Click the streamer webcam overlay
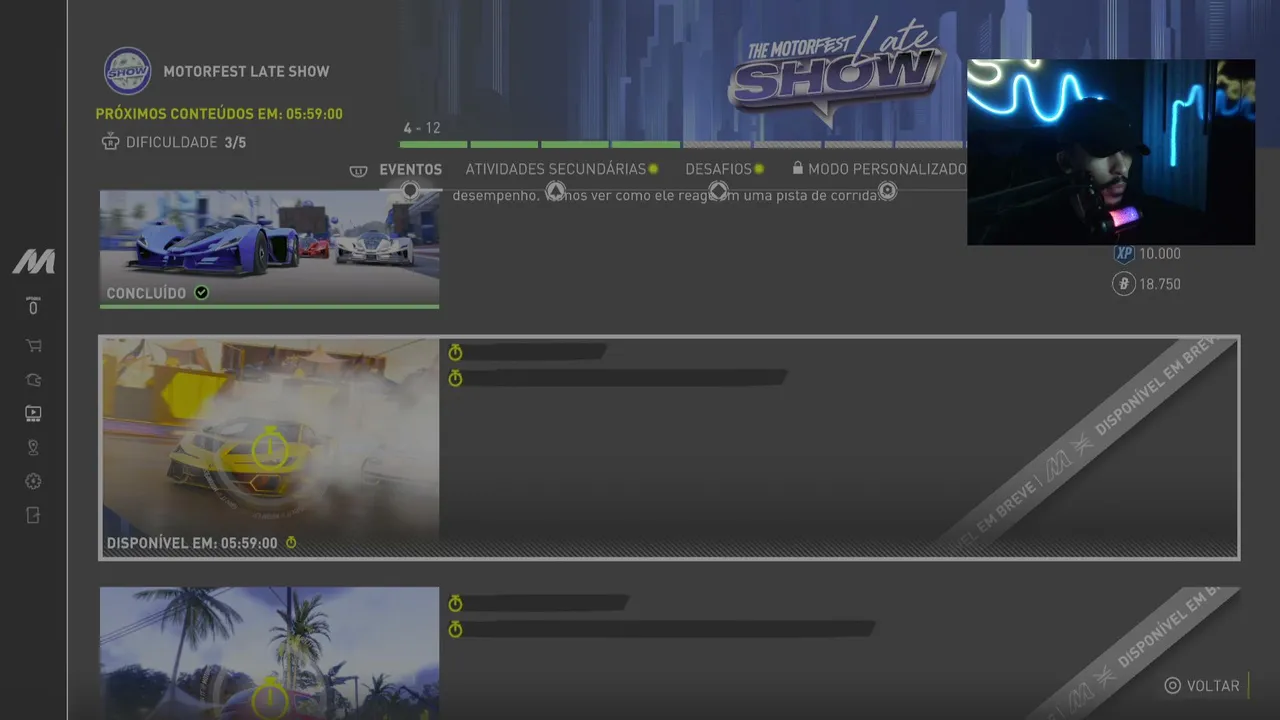Screen dimensions: 1280x720 tap(1111, 152)
